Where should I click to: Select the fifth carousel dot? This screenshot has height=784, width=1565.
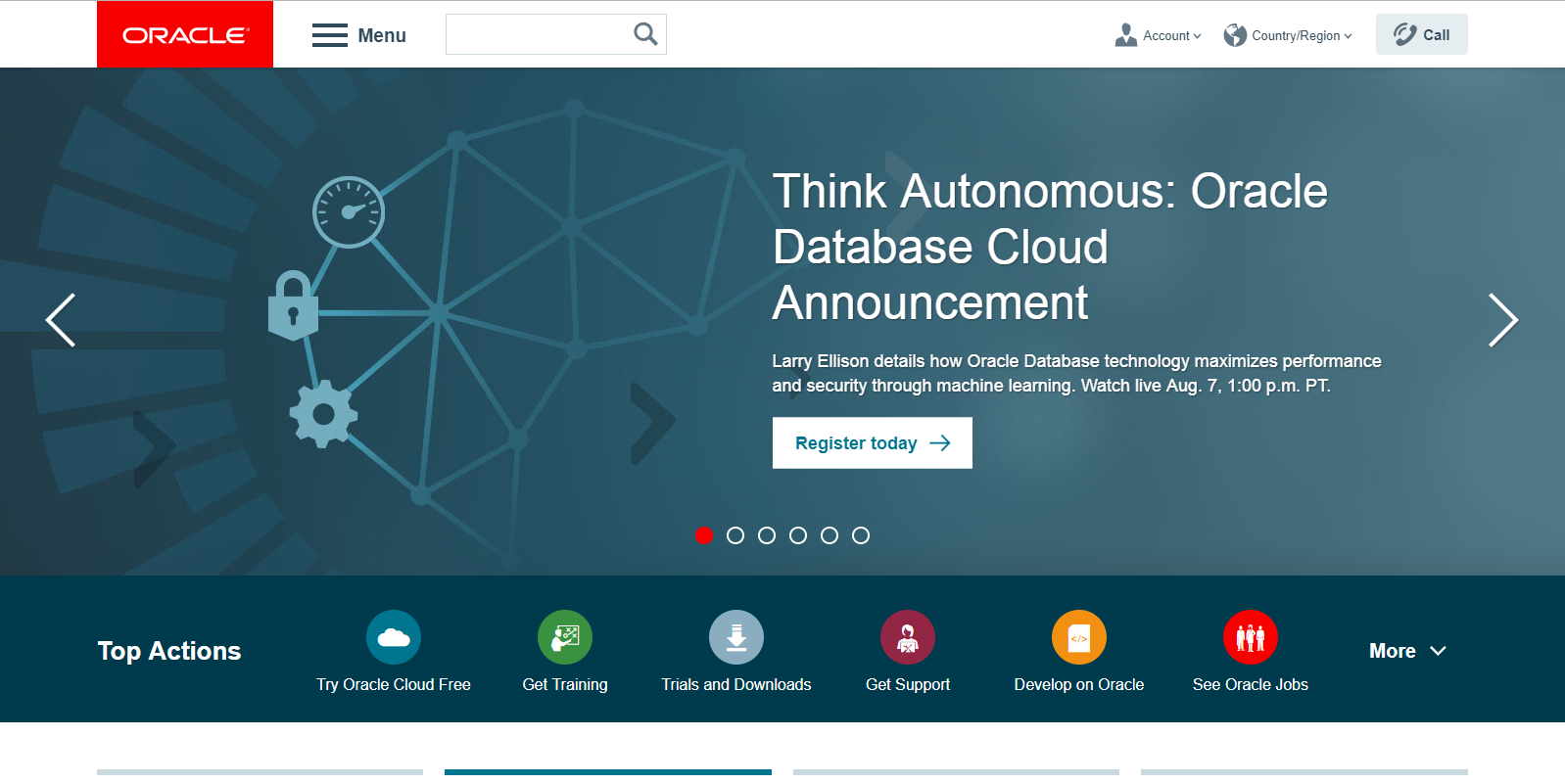pos(830,535)
